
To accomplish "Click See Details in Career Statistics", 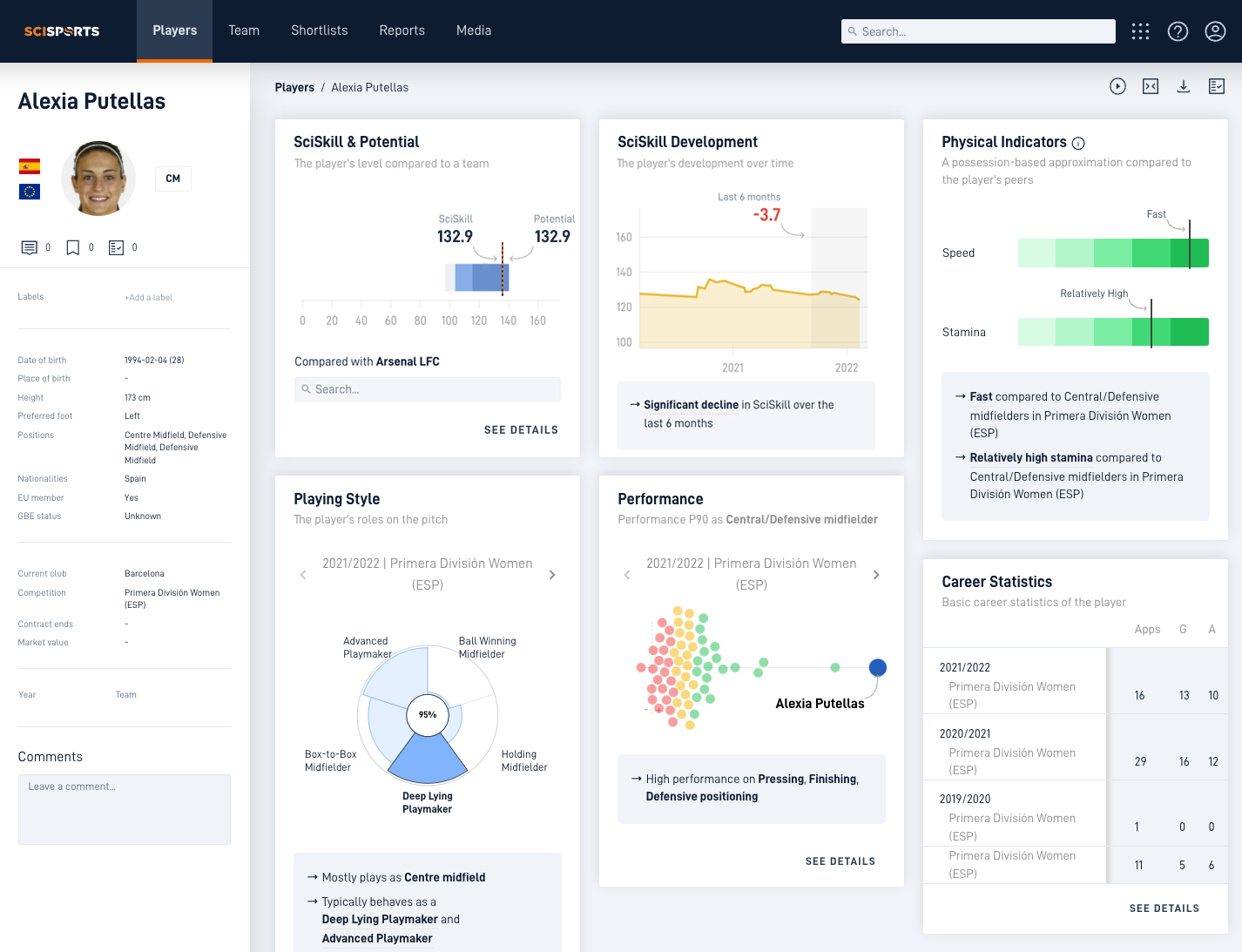I will click(1164, 908).
